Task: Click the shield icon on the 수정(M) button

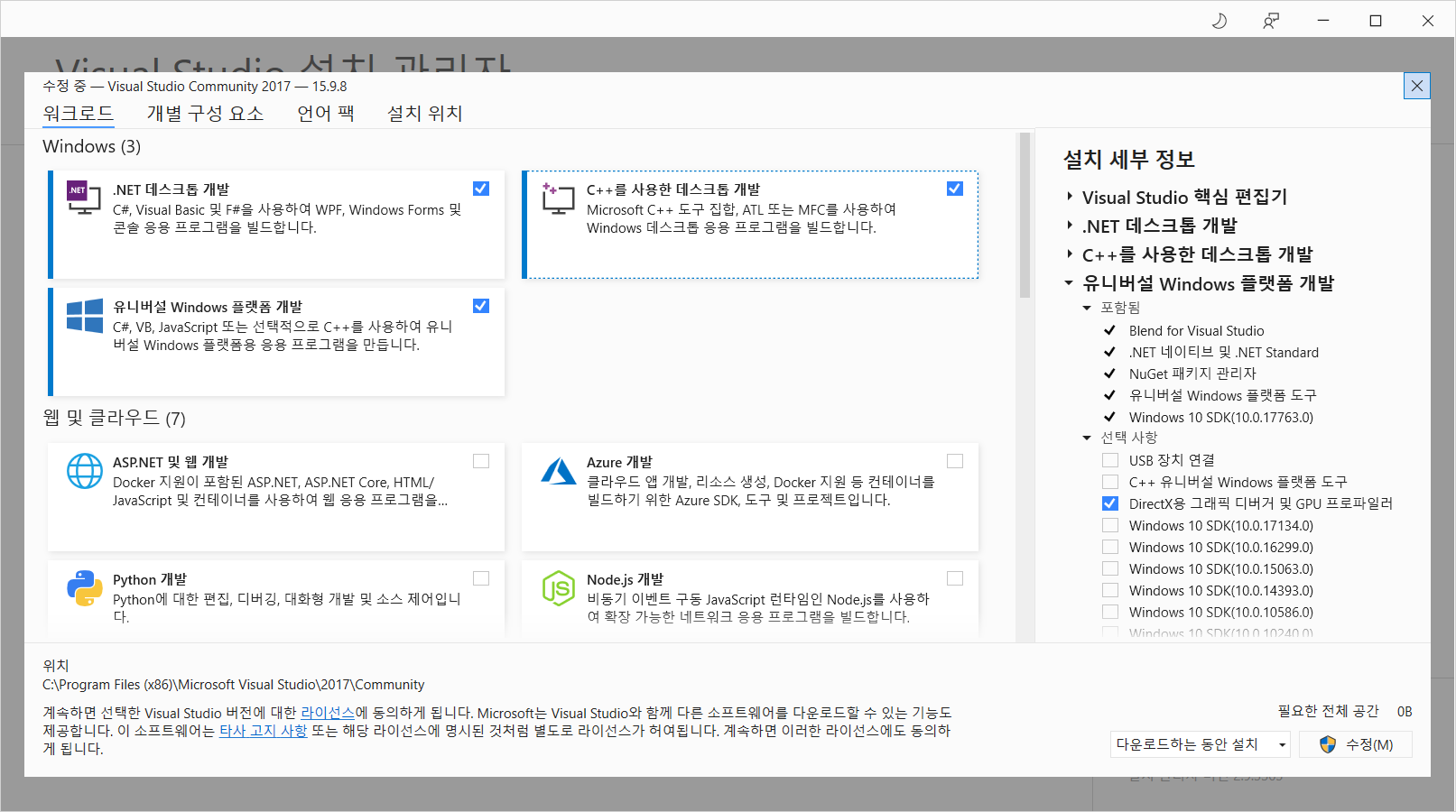Action: click(1327, 744)
